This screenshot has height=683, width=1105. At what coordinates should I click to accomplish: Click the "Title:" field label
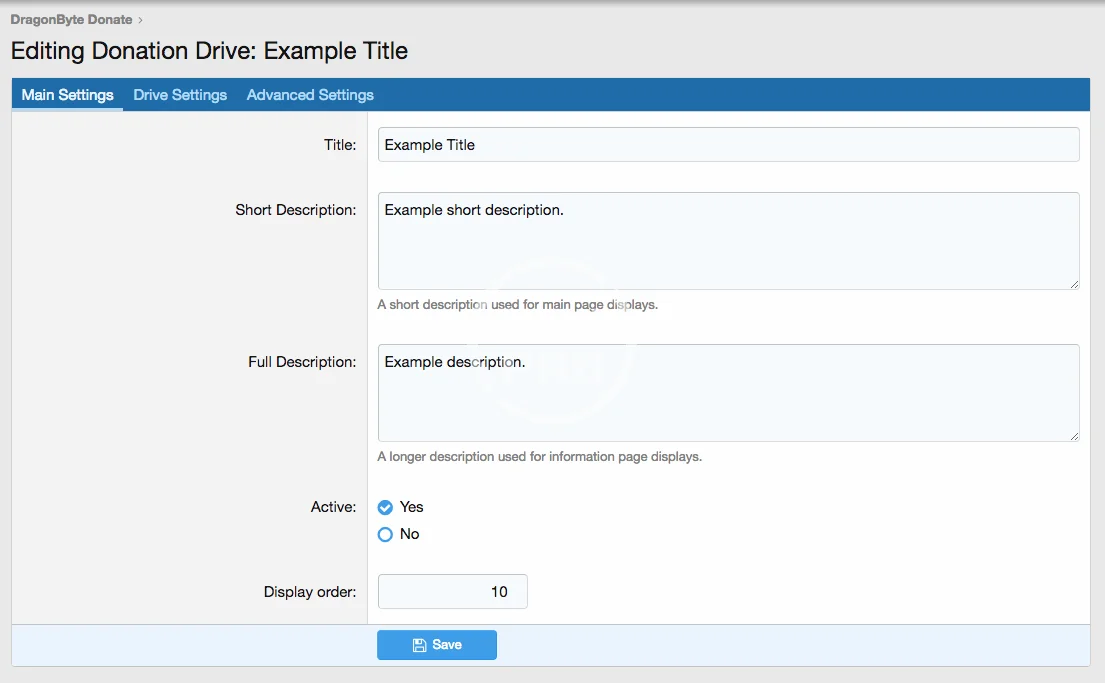pos(339,145)
